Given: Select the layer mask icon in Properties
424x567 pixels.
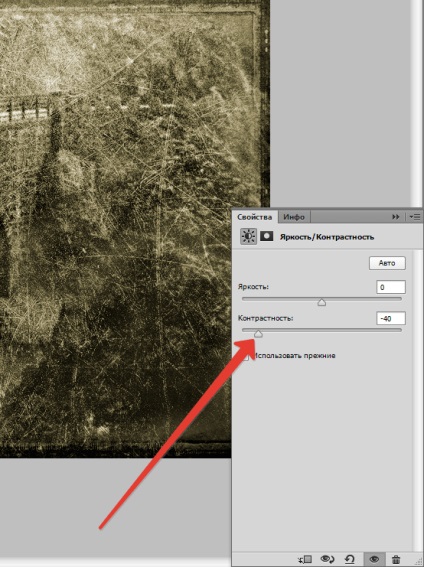Looking at the screenshot, I should [x=267, y=236].
